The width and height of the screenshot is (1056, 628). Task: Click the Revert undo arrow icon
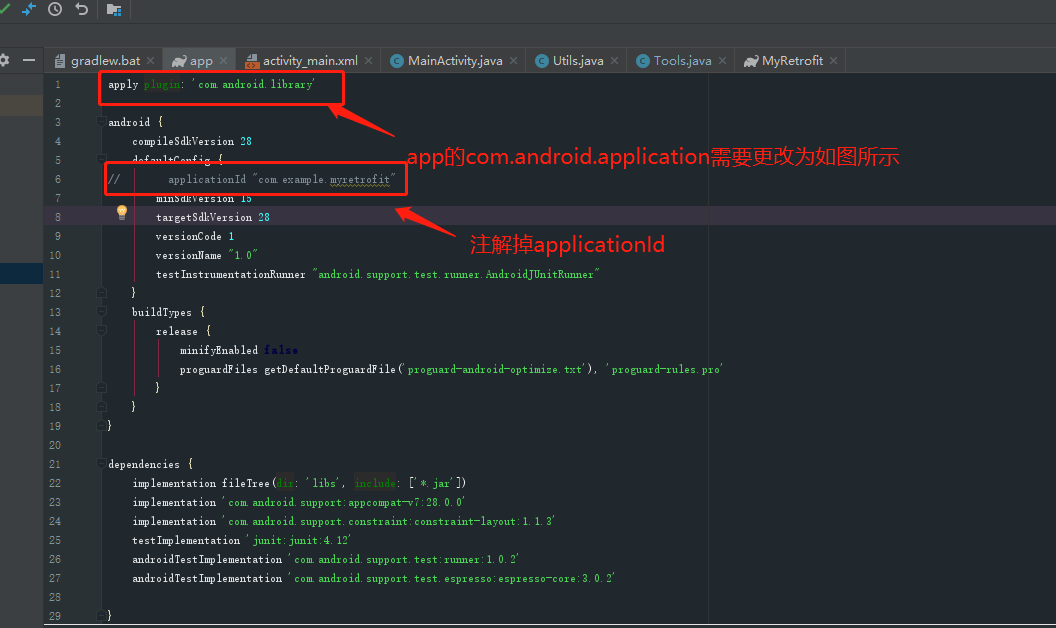click(81, 9)
